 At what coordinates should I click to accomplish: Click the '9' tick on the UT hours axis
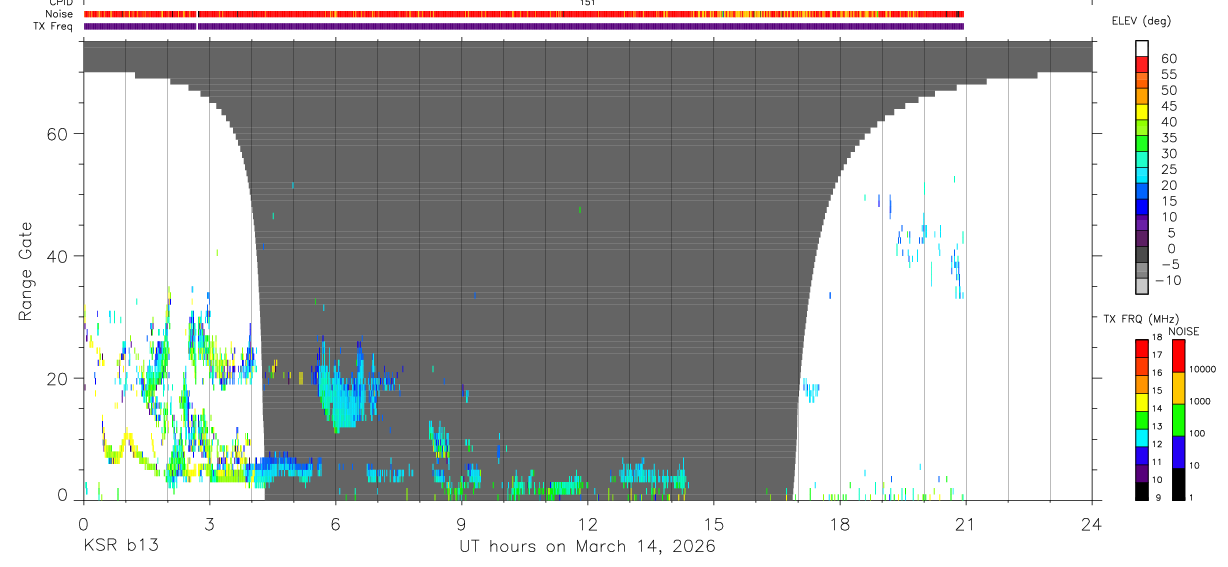click(461, 523)
